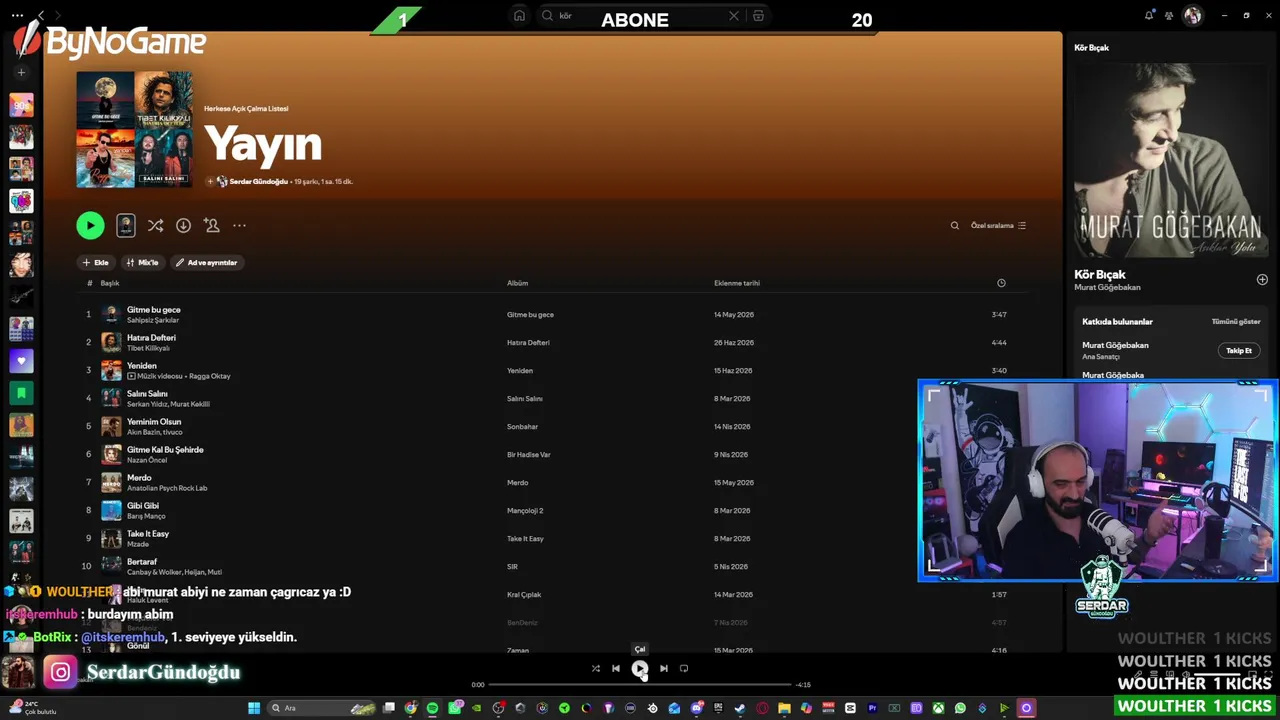Click the Mix'le button
1280x720 pixels.
tap(143, 263)
